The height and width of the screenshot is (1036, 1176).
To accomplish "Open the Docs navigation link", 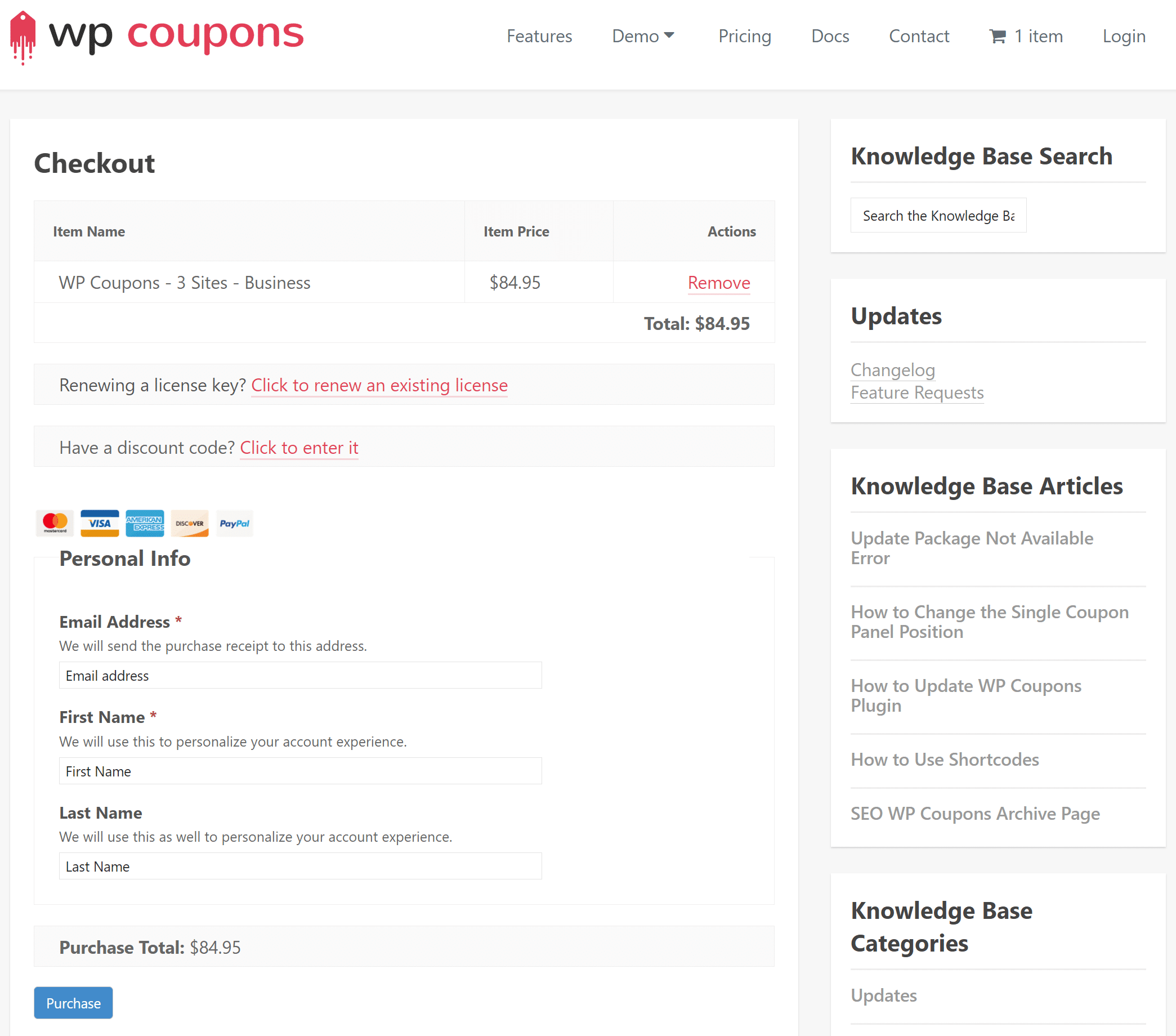I will click(x=830, y=36).
